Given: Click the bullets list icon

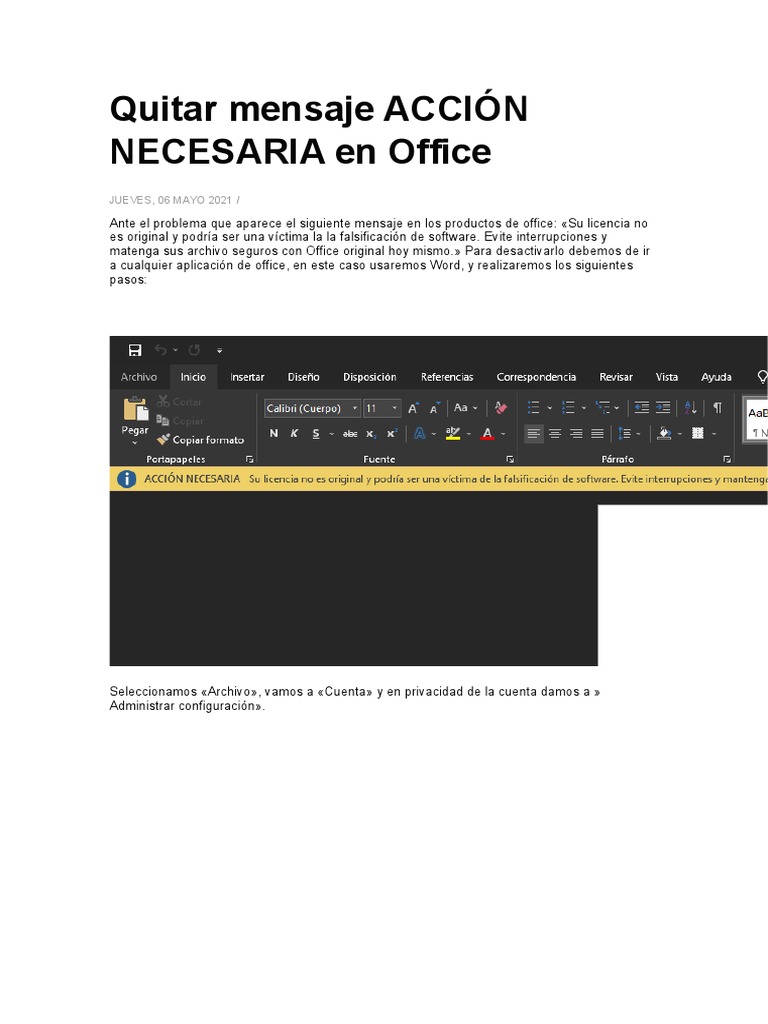Looking at the screenshot, I should 534,408.
